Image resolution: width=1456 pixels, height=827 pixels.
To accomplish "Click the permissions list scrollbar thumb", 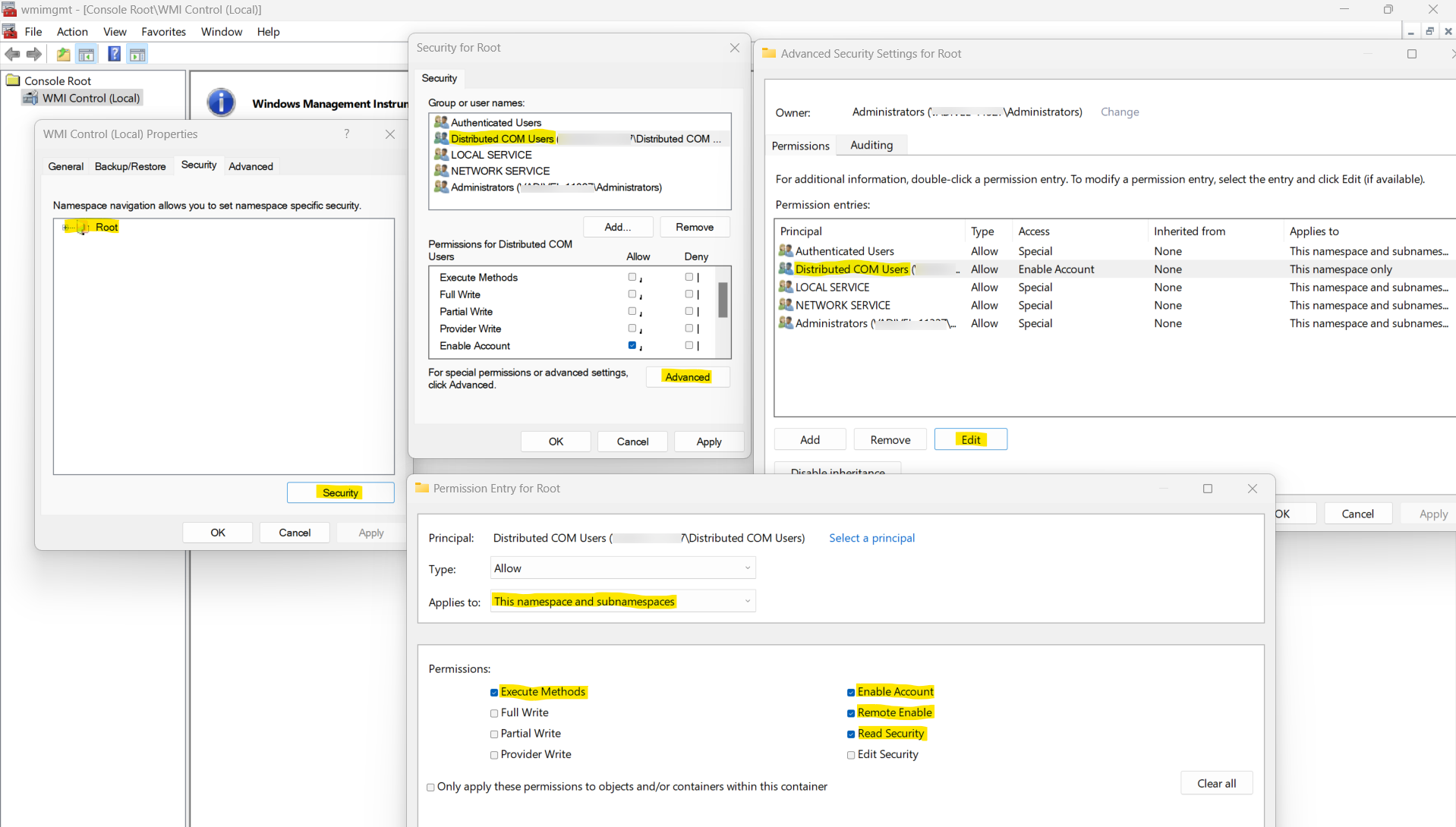I will [723, 300].
